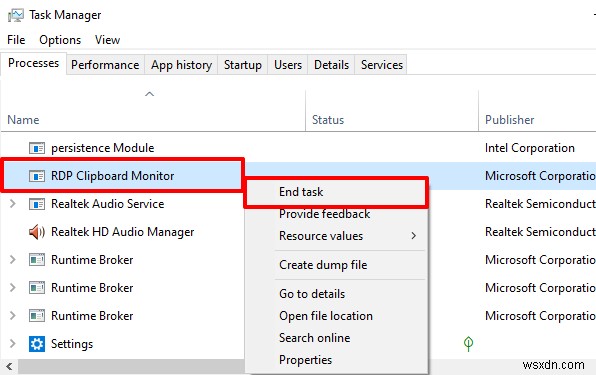Open the Options menu
The height and width of the screenshot is (375, 596).
pos(60,40)
